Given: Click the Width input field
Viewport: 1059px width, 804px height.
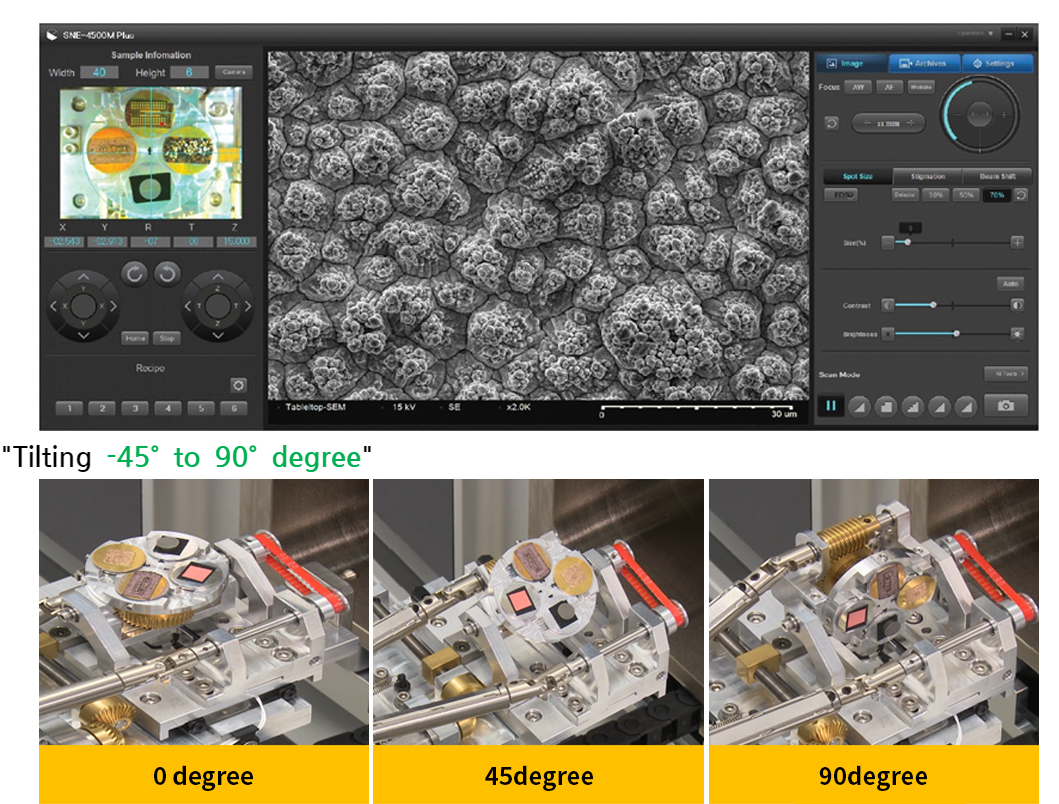Looking at the screenshot, I should point(99,72).
